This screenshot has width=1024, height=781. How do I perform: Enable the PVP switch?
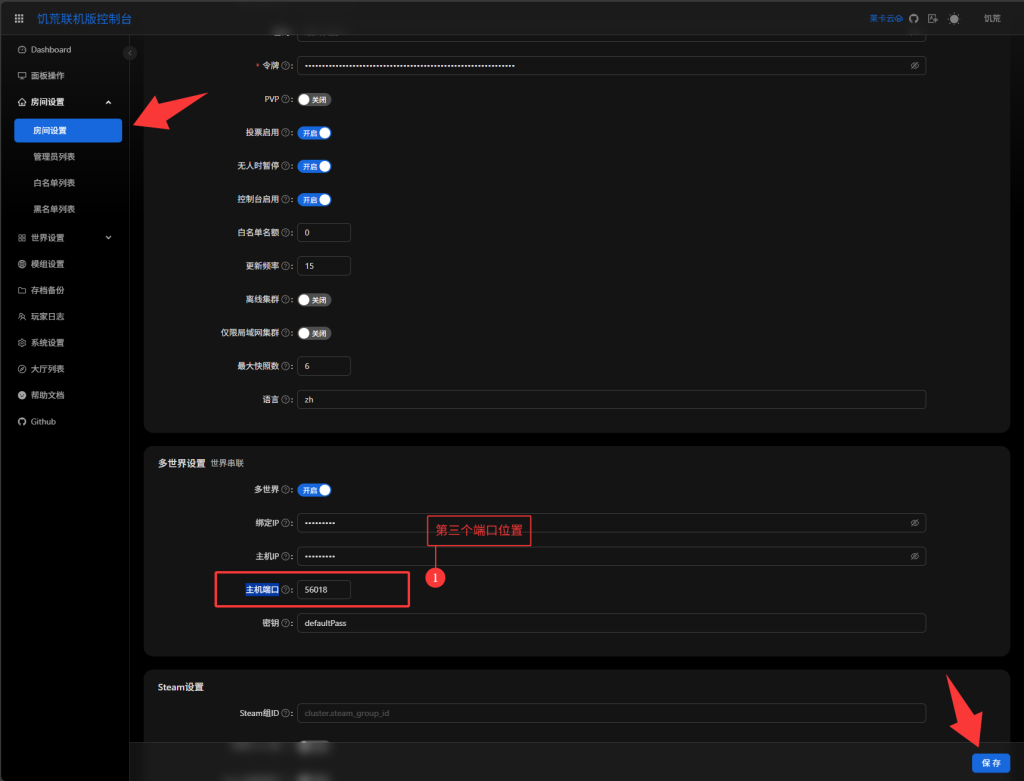[x=314, y=99]
